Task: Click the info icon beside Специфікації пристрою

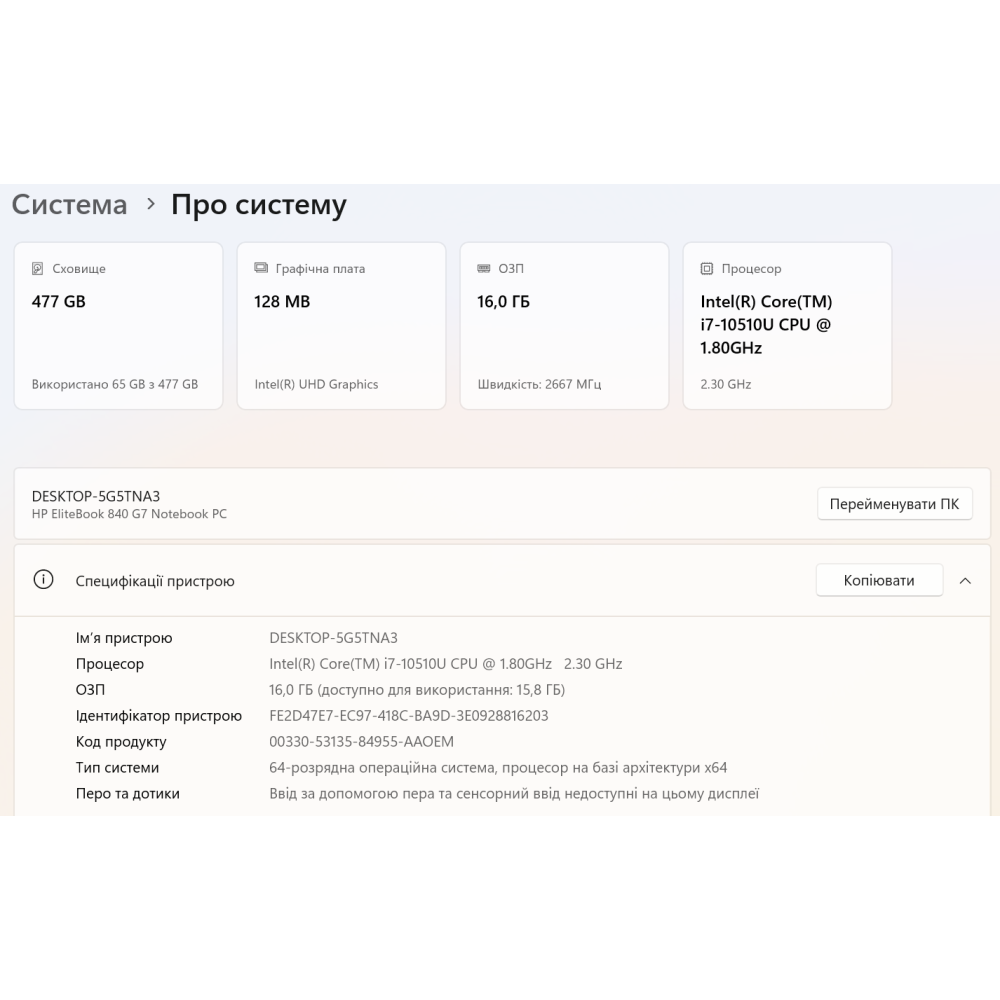Action: point(43,580)
